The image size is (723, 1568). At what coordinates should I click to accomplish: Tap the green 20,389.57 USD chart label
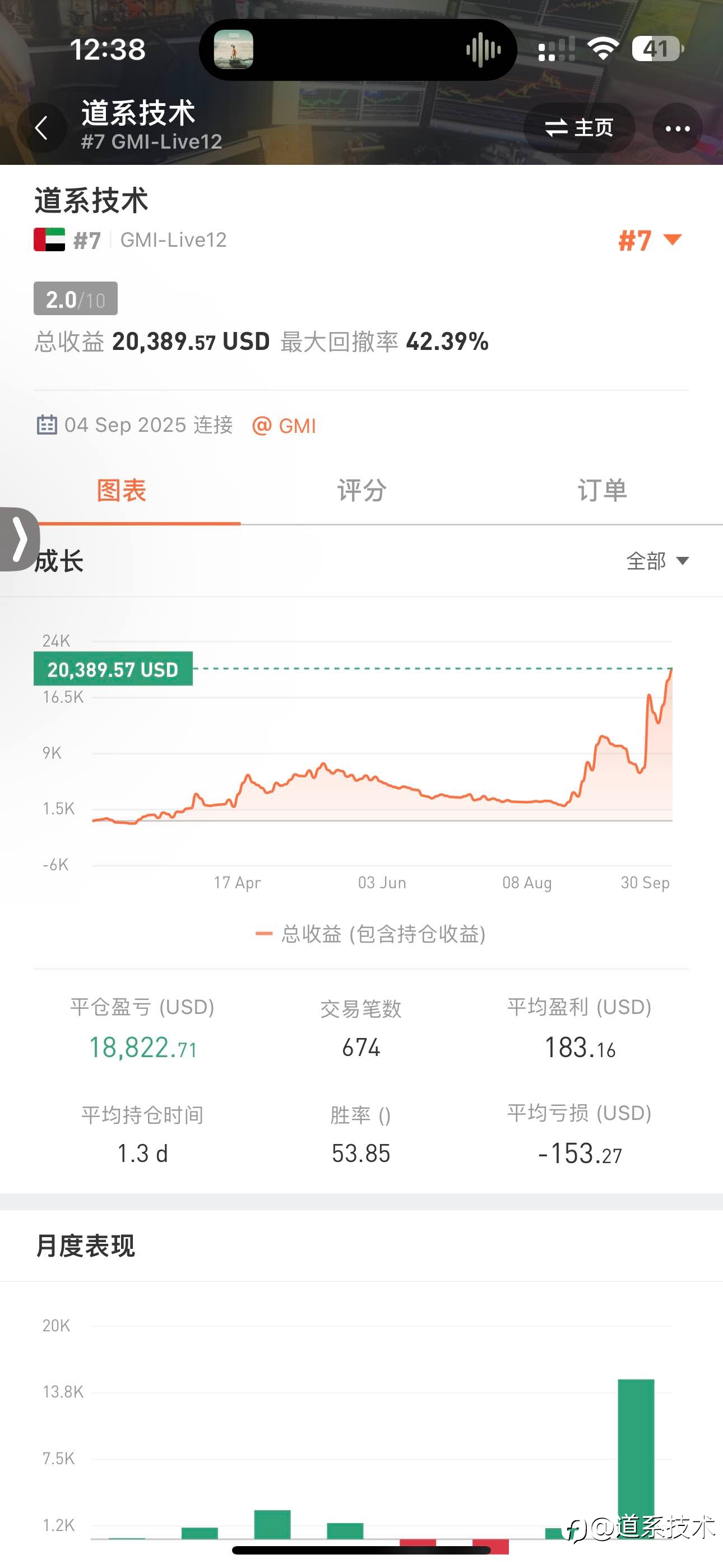pyautogui.click(x=113, y=669)
